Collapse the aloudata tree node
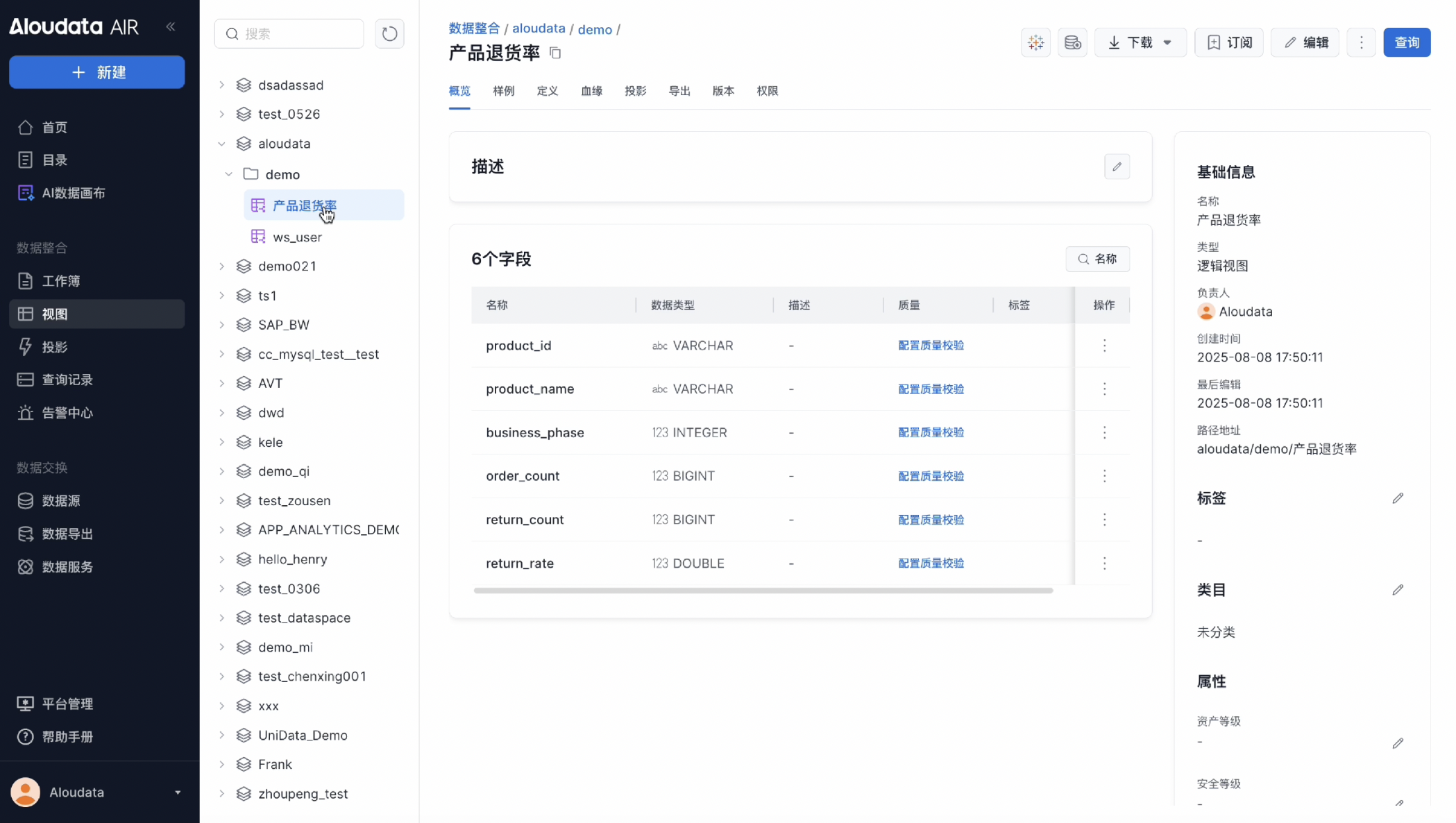 pos(222,144)
